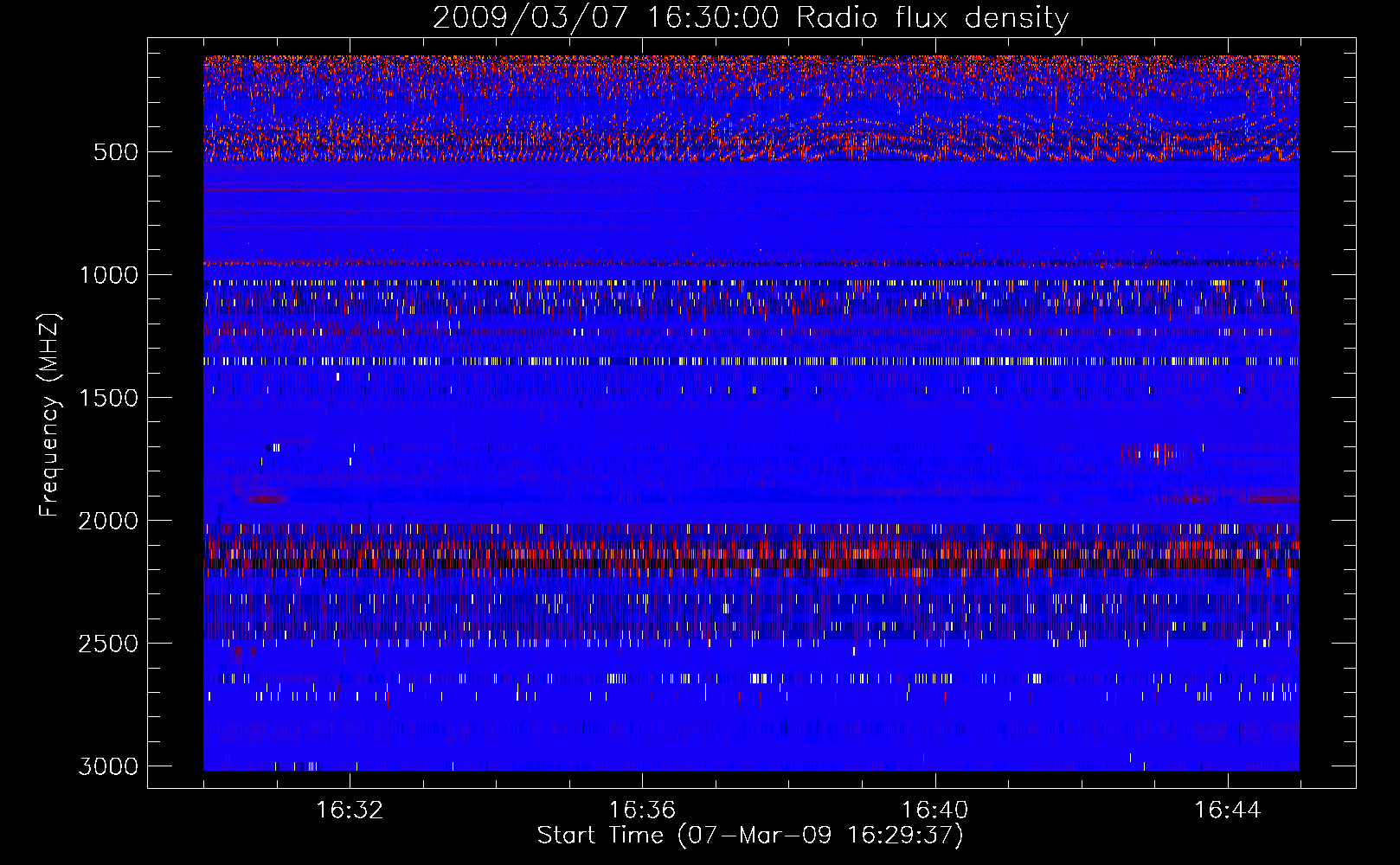The image size is (1400, 865).
Task: Click the 'Frequency (MHZ)' axis label
Action: pyautogui.click(x=49, y=414)
